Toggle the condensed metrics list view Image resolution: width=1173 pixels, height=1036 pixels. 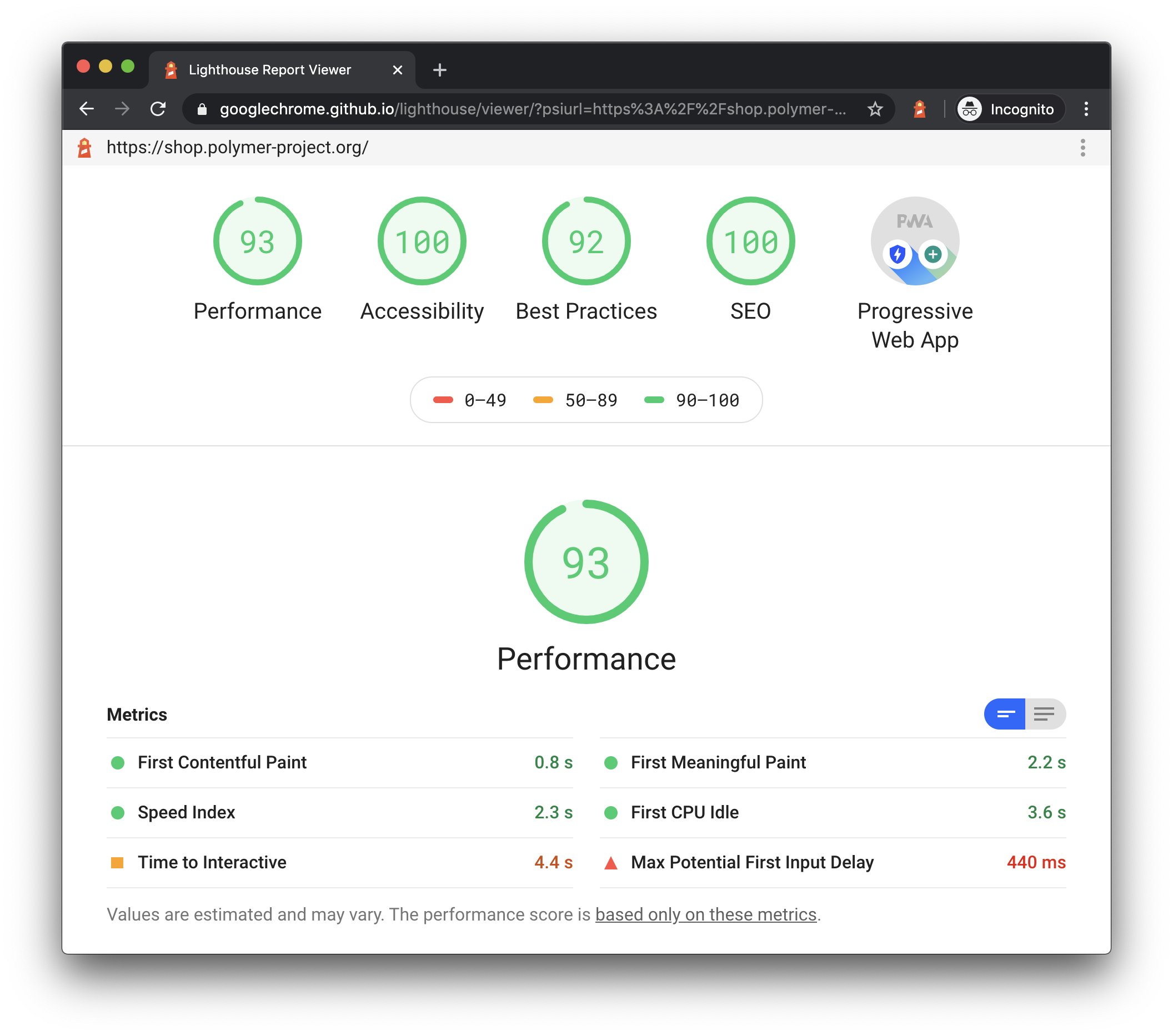[1043, 713]
